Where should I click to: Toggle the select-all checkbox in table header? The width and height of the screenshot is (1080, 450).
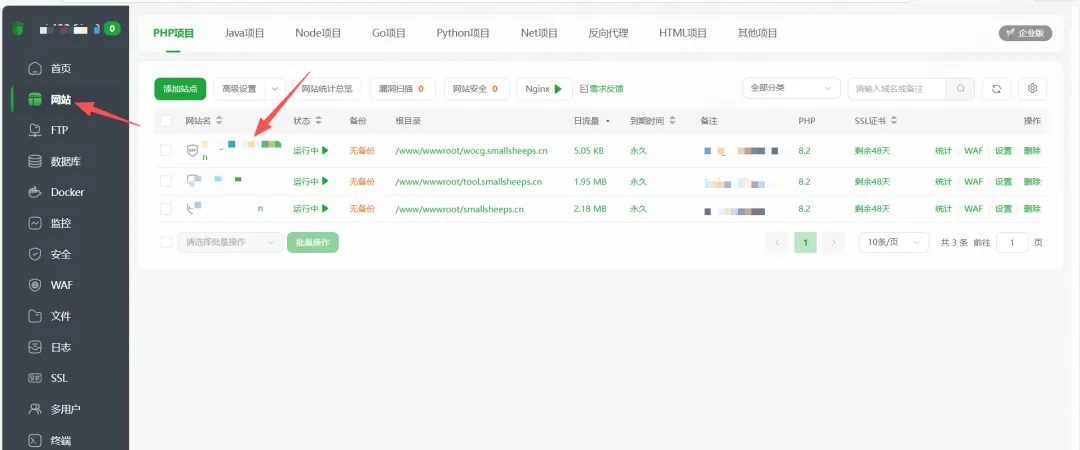pos(166,121)
